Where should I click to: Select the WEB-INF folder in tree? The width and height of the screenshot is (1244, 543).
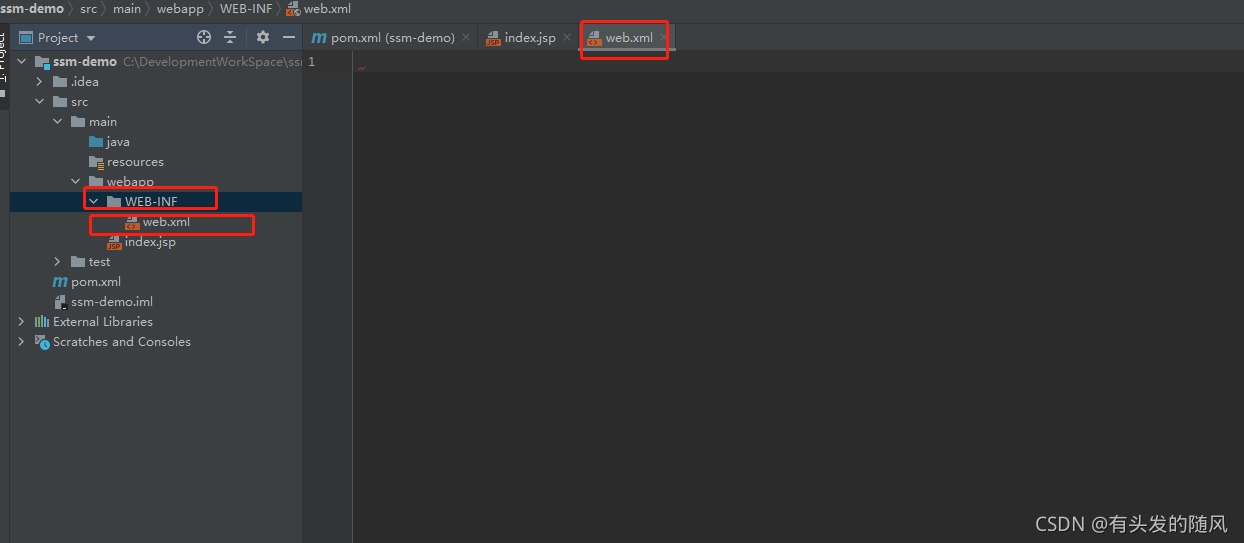click(151, 201)
